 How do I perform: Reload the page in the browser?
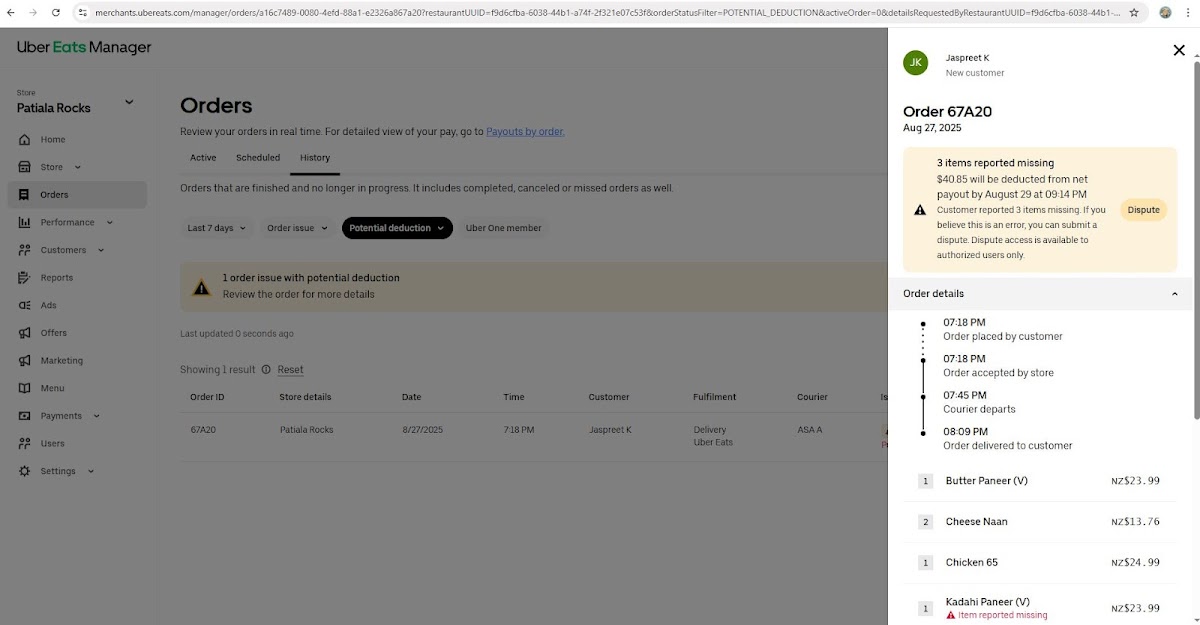pos(55,13)
